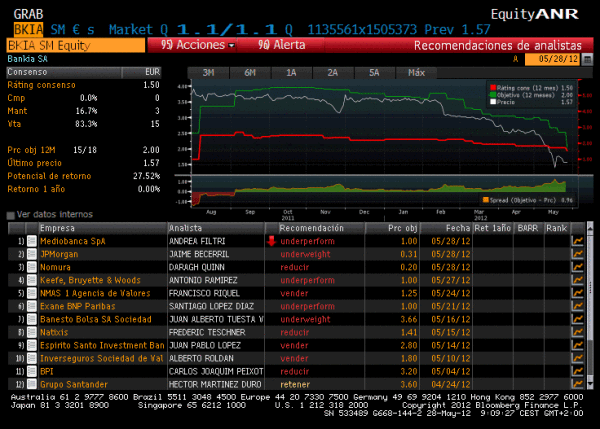
Task: Sort by the BARR column header
Action: (x=528, y=228)
